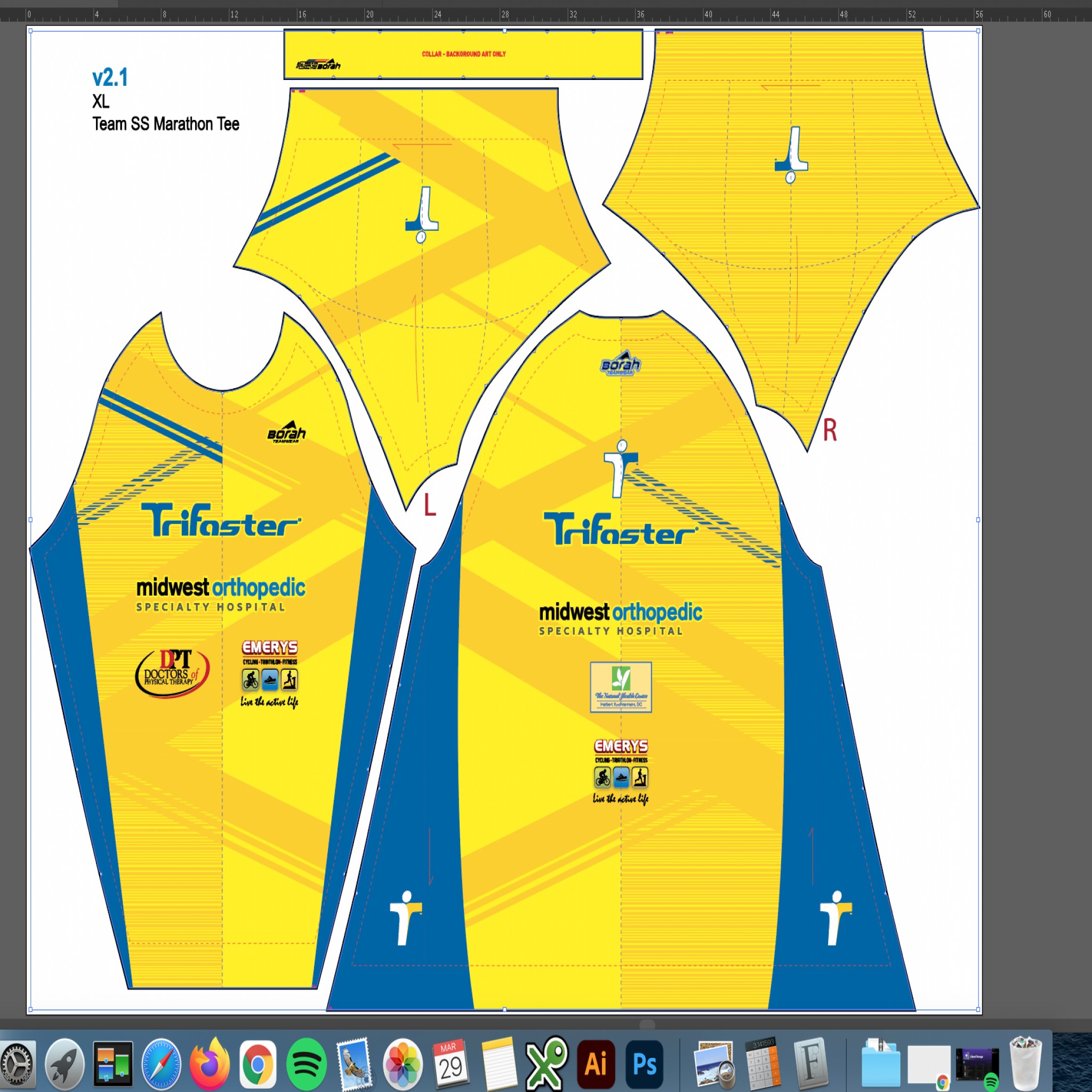Open Preview from the dock
The height and width of the screenshot is (1092, 1092).
714,1064
